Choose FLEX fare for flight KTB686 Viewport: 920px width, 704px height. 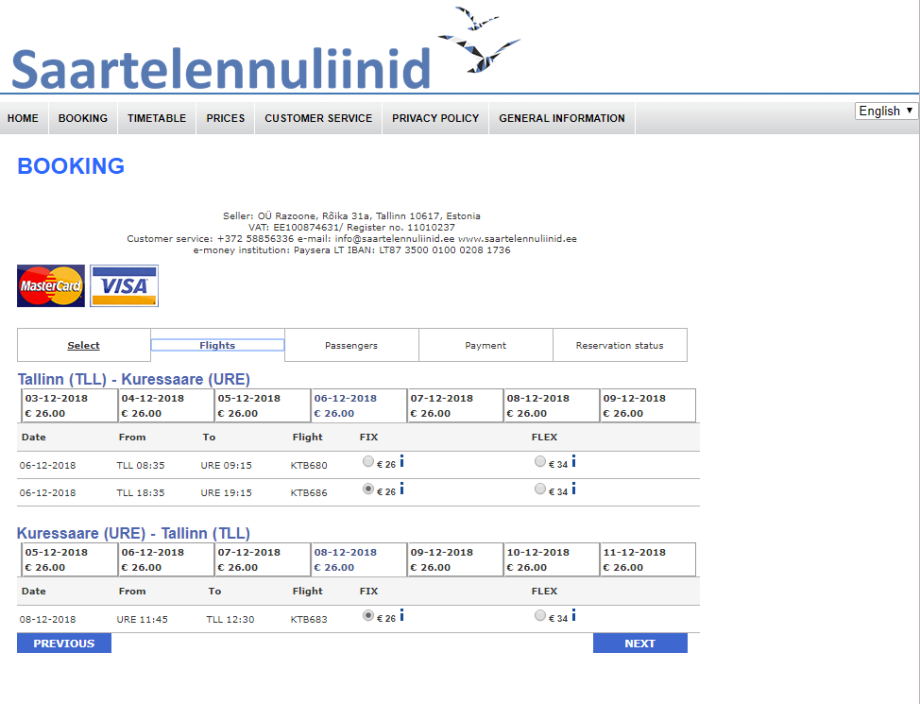pos(540,490)
